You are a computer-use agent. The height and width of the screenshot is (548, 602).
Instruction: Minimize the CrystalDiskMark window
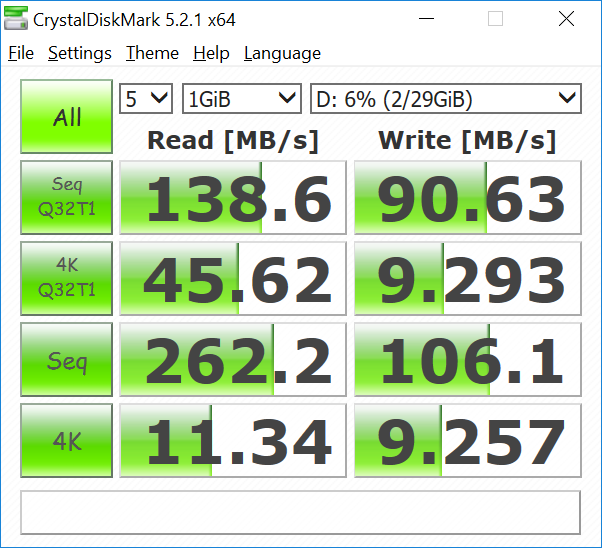tap(426, 18)
